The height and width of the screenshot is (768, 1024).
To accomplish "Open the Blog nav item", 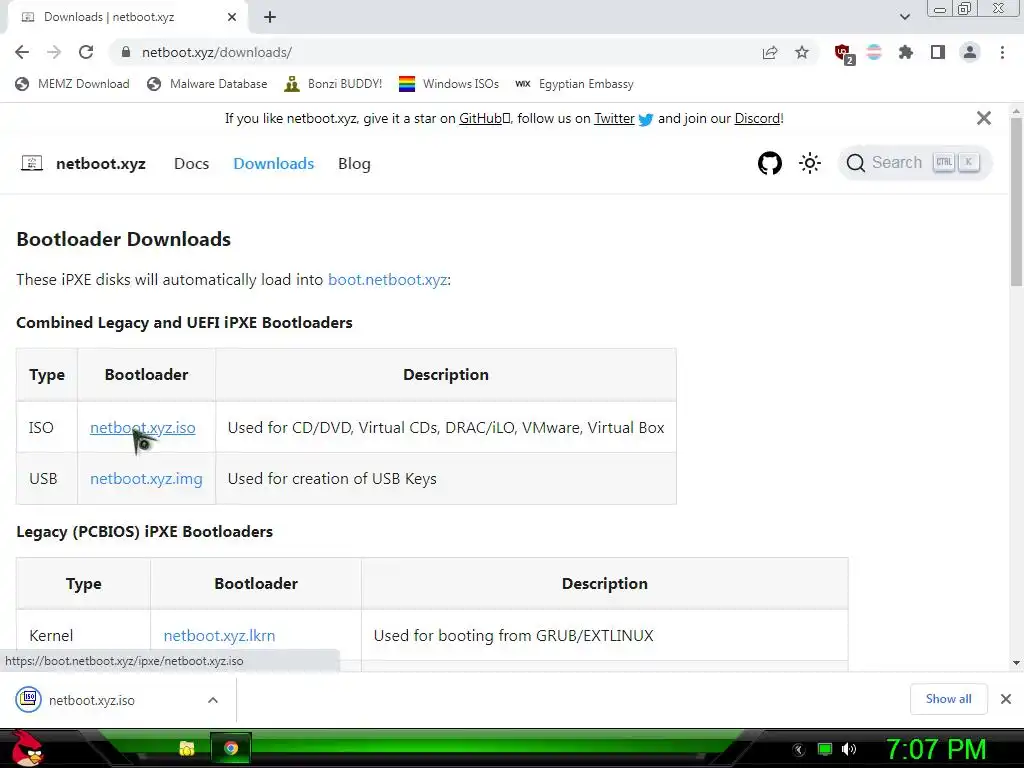I will (354, 163).
